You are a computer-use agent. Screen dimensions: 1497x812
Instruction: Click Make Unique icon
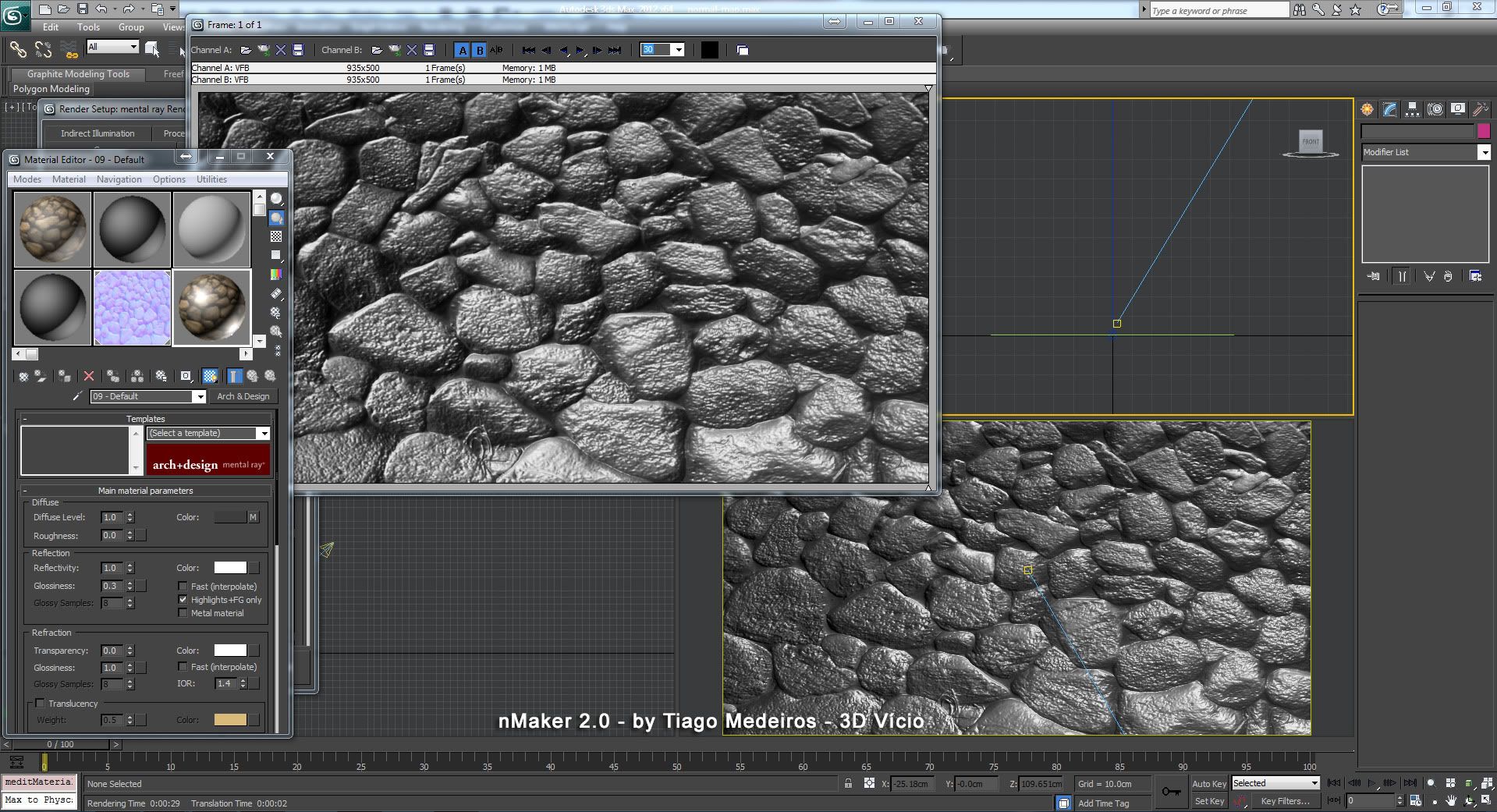[137, 376]
